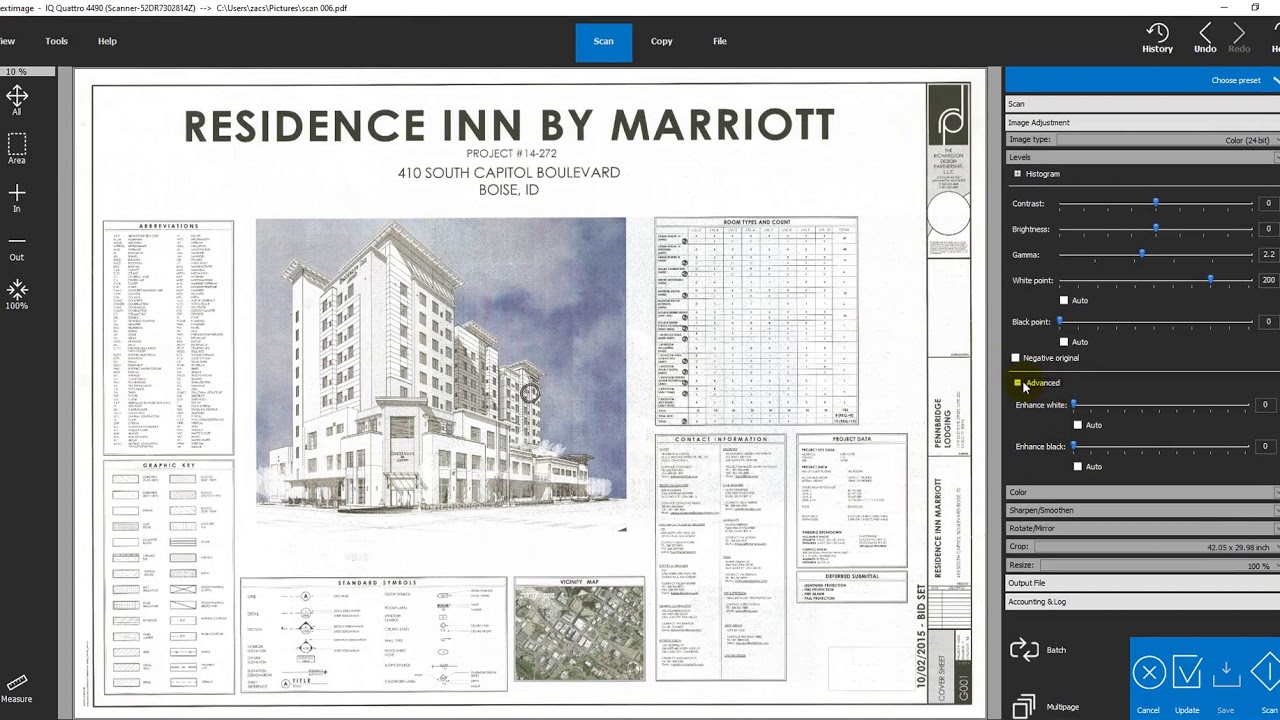Open the Choose preset dropdown
Screen dimensions: 1280x720
[1142, 80]
